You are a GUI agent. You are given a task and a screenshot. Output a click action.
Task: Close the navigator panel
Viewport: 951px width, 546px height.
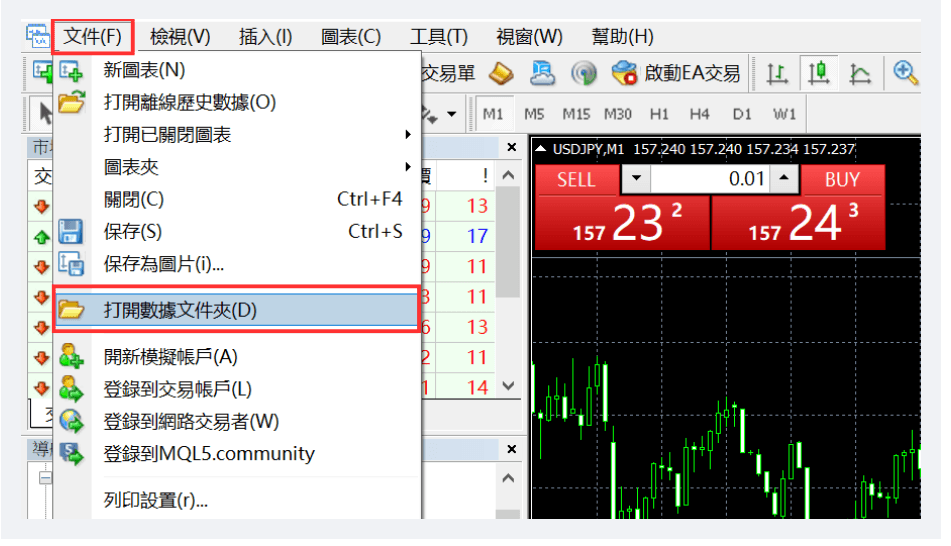click(x=512, y=449)
